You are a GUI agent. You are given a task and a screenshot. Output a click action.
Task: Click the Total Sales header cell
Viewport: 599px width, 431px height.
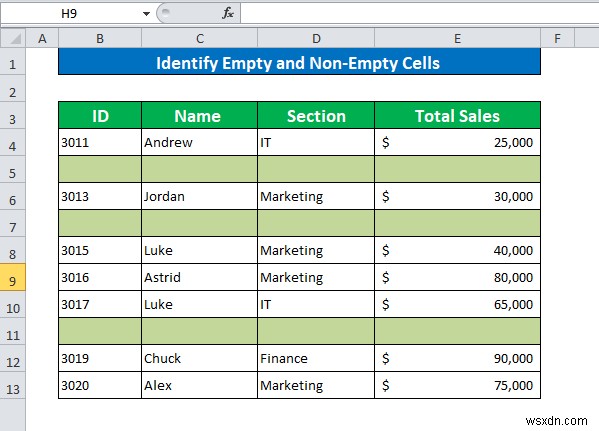point(457,115)
